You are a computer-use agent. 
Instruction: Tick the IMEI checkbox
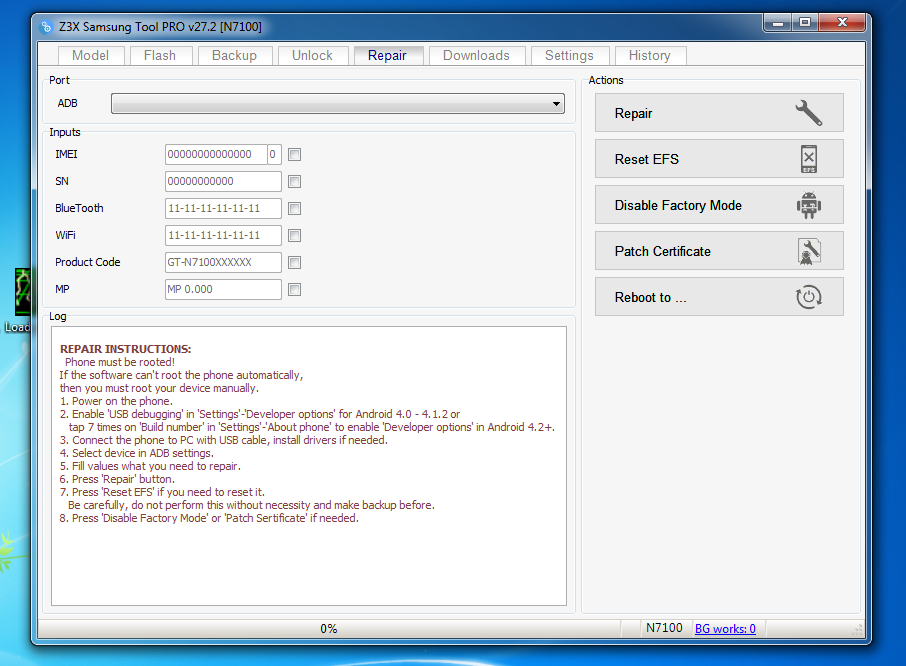tap(295, 154)
